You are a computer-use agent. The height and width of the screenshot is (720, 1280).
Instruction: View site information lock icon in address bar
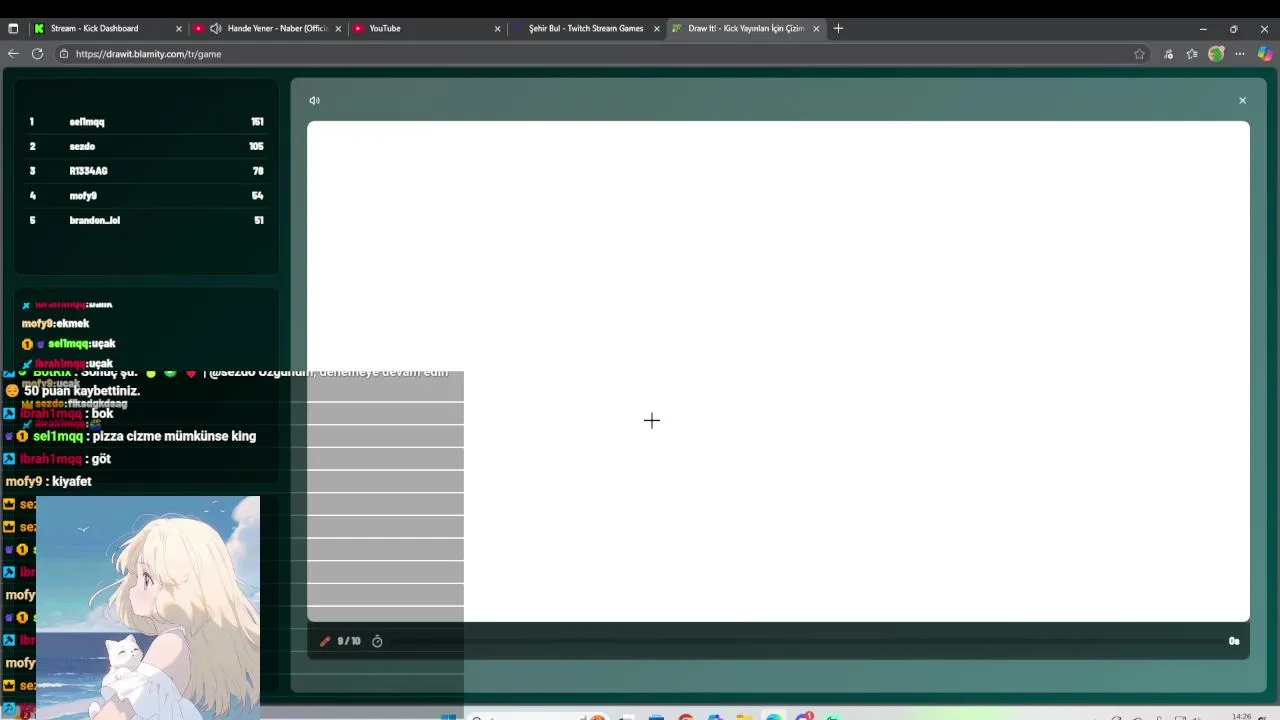[64, 54]
